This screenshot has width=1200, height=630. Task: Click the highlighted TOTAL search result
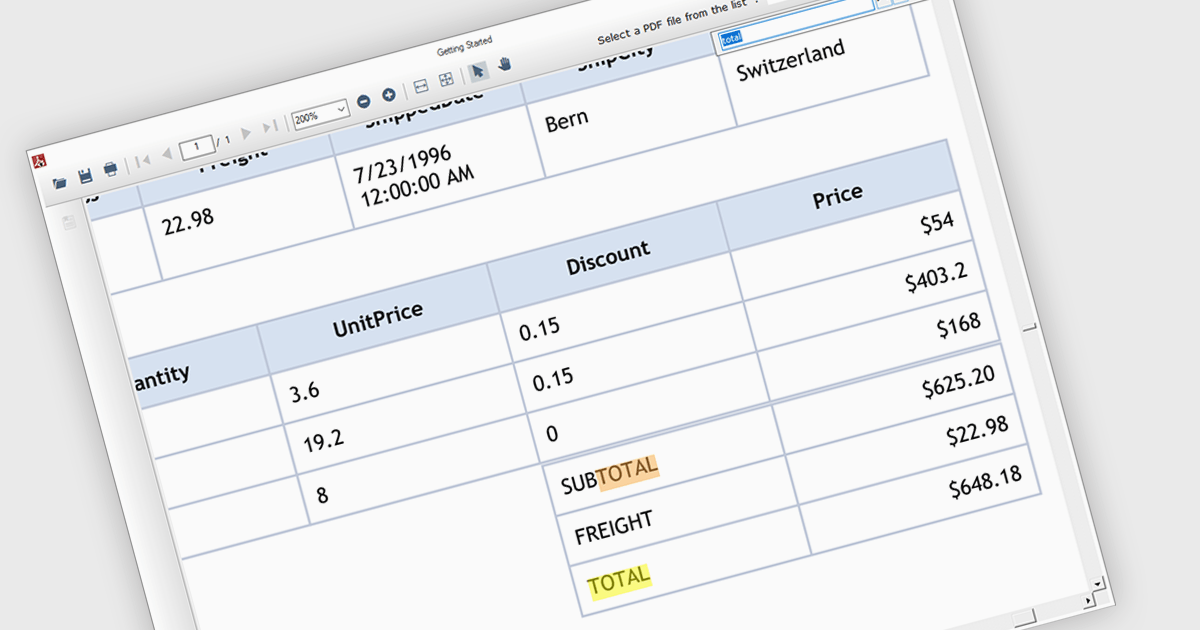[619, 580]
